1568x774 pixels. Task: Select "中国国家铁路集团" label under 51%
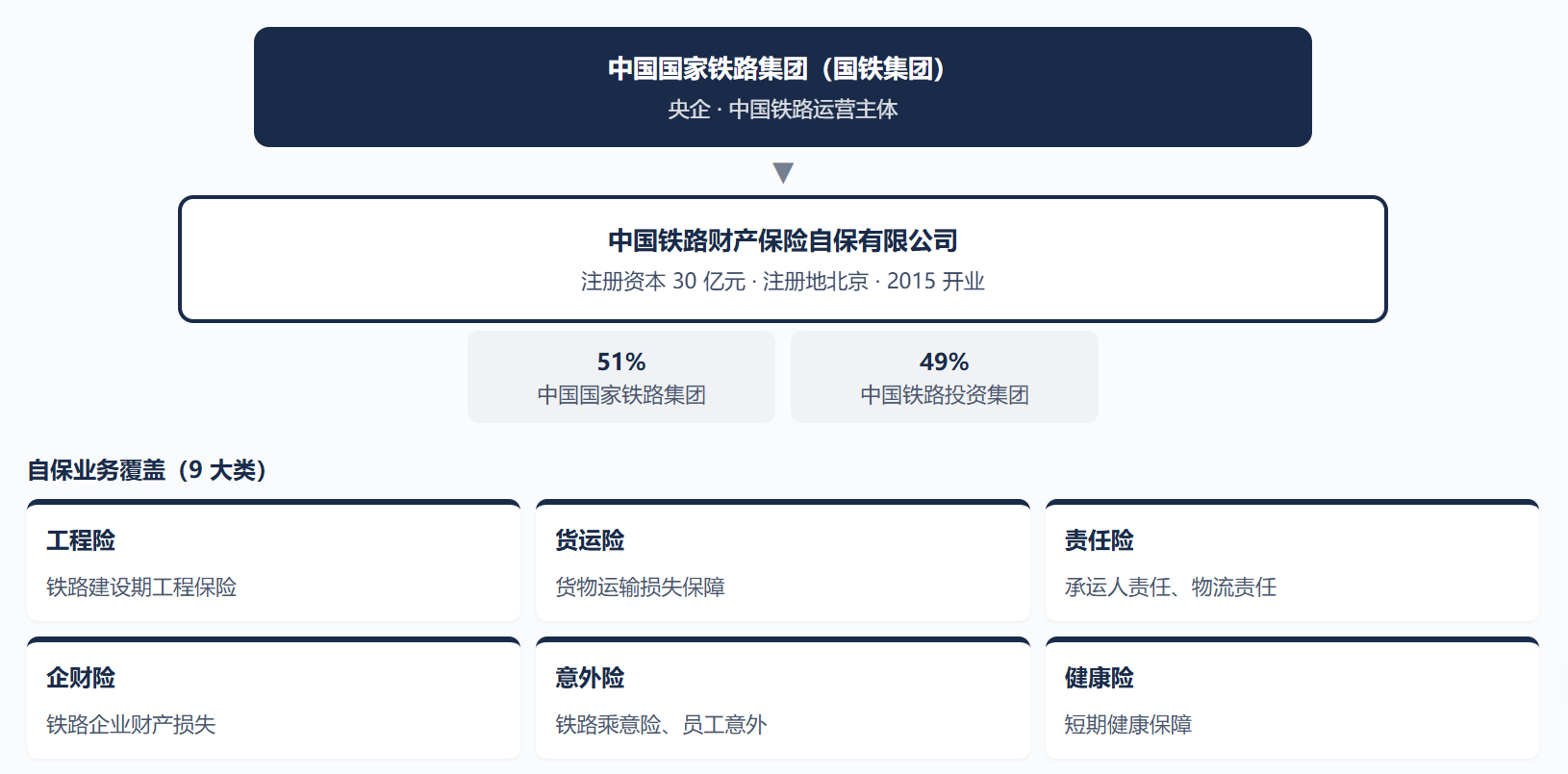(x=621, y=395)
